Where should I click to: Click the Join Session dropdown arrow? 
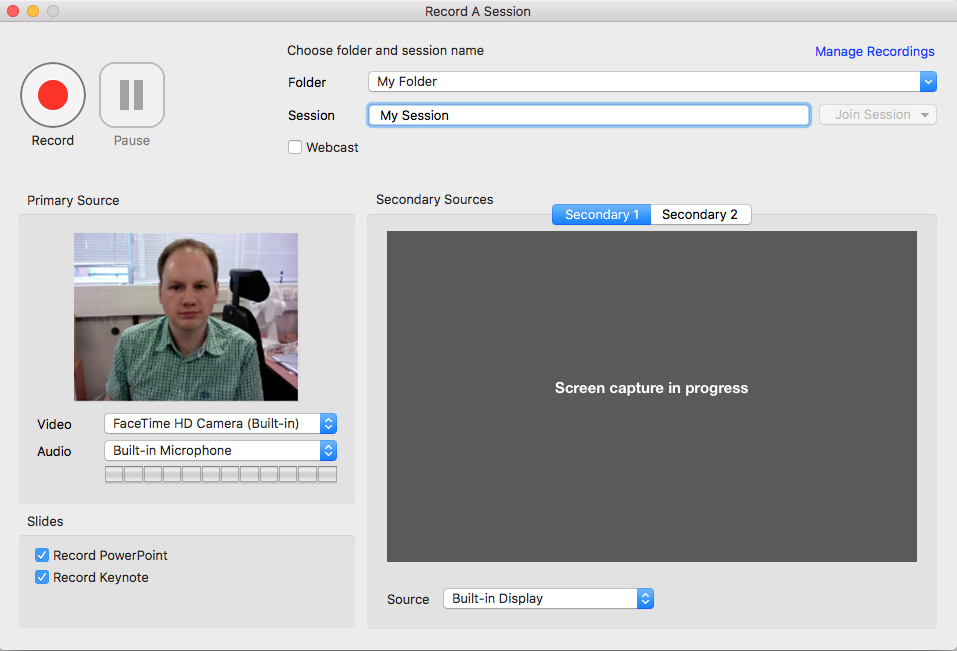(x=925, y=115)
